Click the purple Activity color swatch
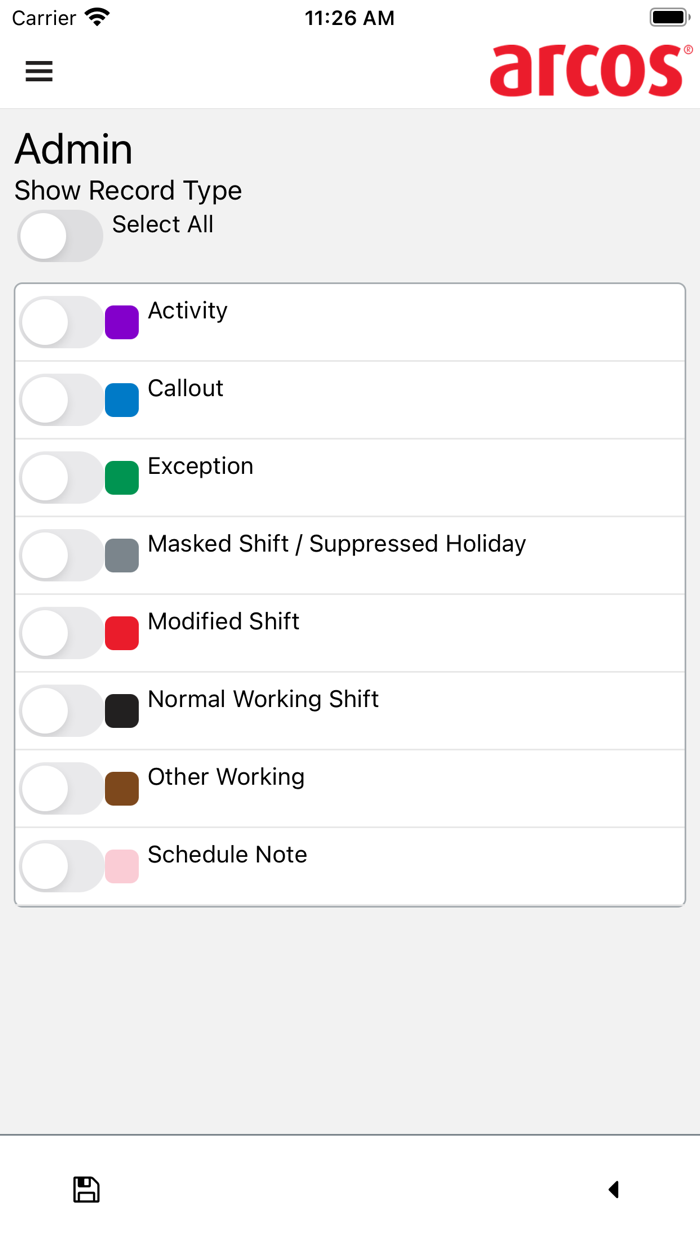The image size is (700, 1244). [x=122, y=322]
